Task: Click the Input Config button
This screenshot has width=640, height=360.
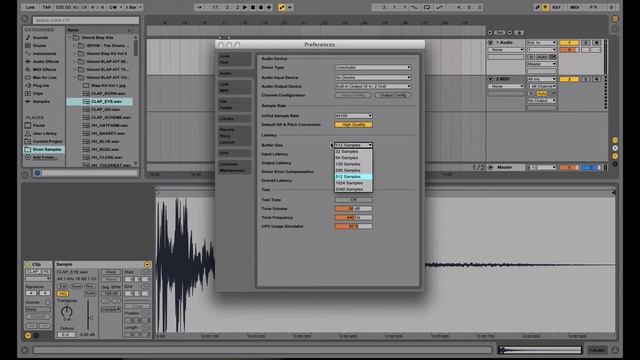Action: (353, 95)
